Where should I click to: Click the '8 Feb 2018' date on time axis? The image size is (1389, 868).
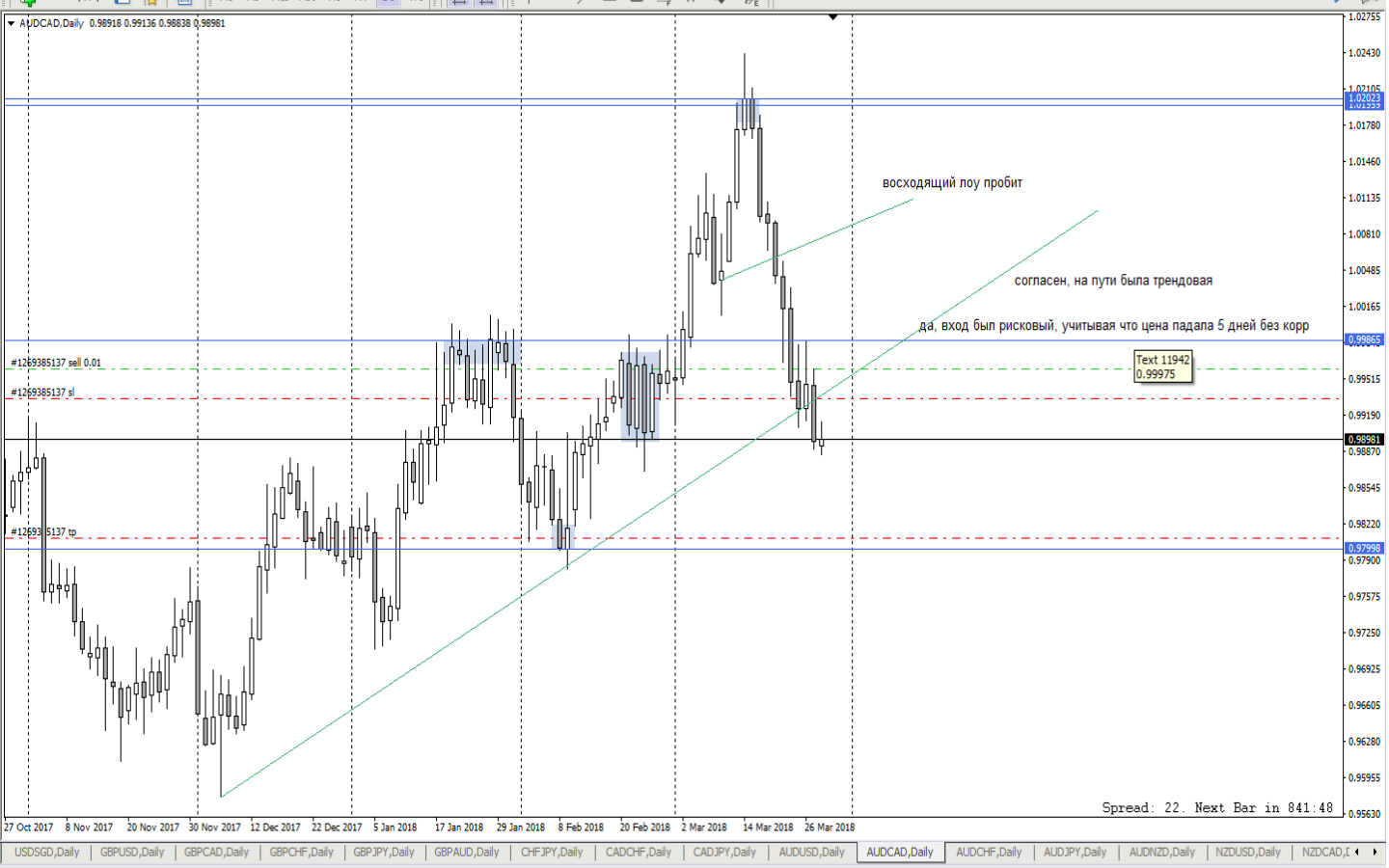pos(581,827)
